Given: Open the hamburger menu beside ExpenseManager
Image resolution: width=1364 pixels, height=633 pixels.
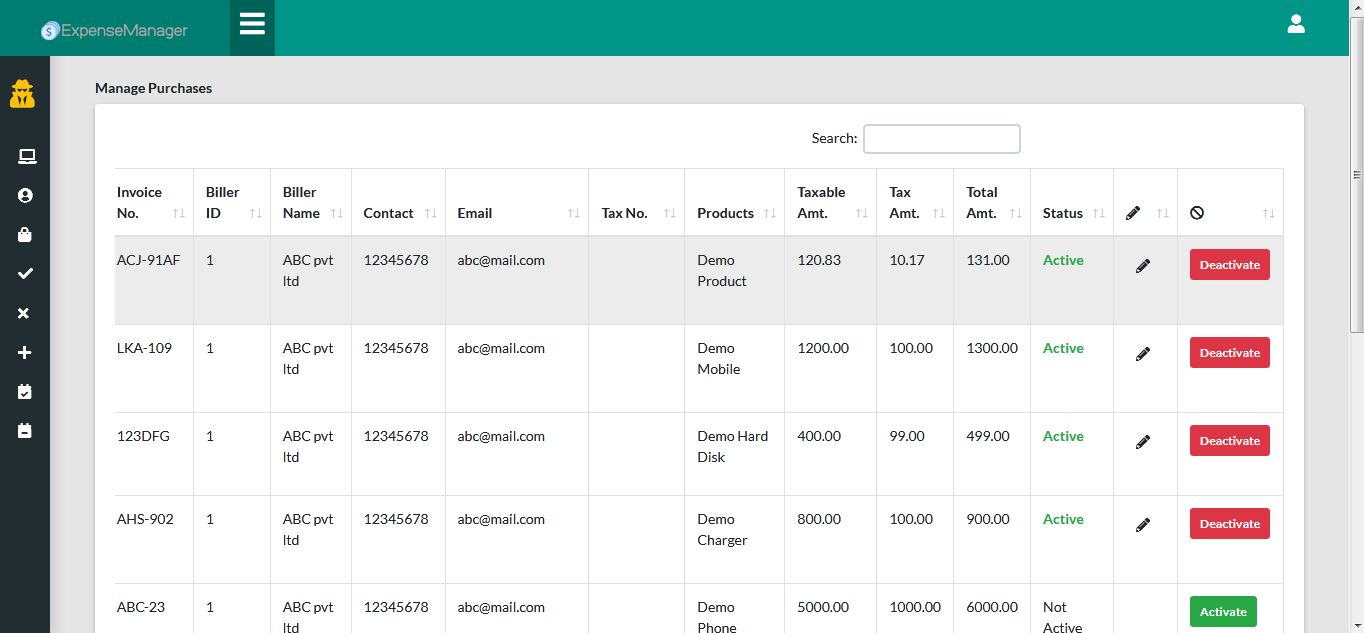Looking at the screenshot, I should [252, 23].
